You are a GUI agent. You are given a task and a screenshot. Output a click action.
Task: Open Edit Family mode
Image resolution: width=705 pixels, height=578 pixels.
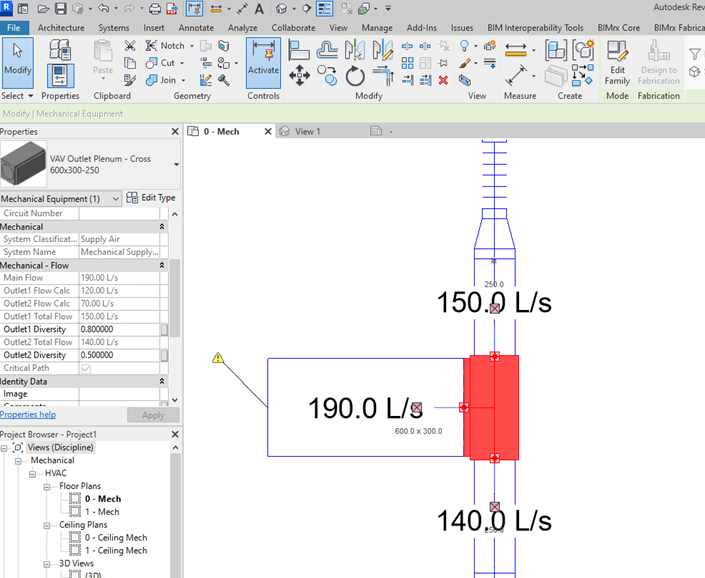click(x=617, y=62)
